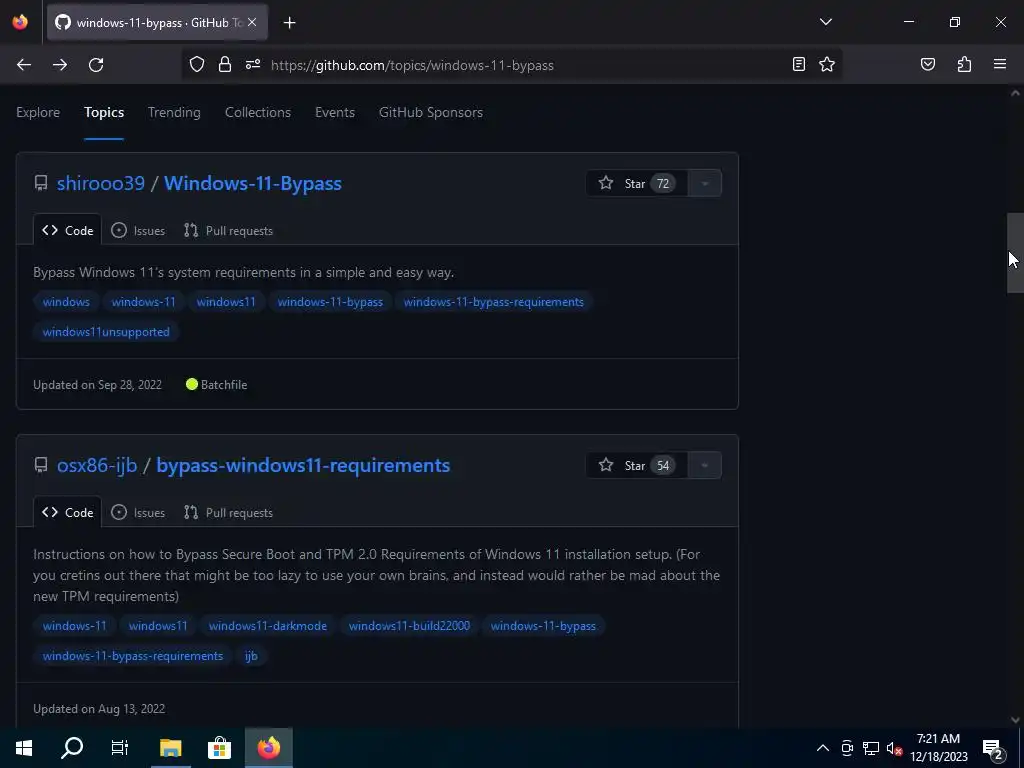Viewport: 1024px width, 768px height.
Task: Open Microsoft Store from the taskbar
Action: pyautogui.click(x=219, y=748)
